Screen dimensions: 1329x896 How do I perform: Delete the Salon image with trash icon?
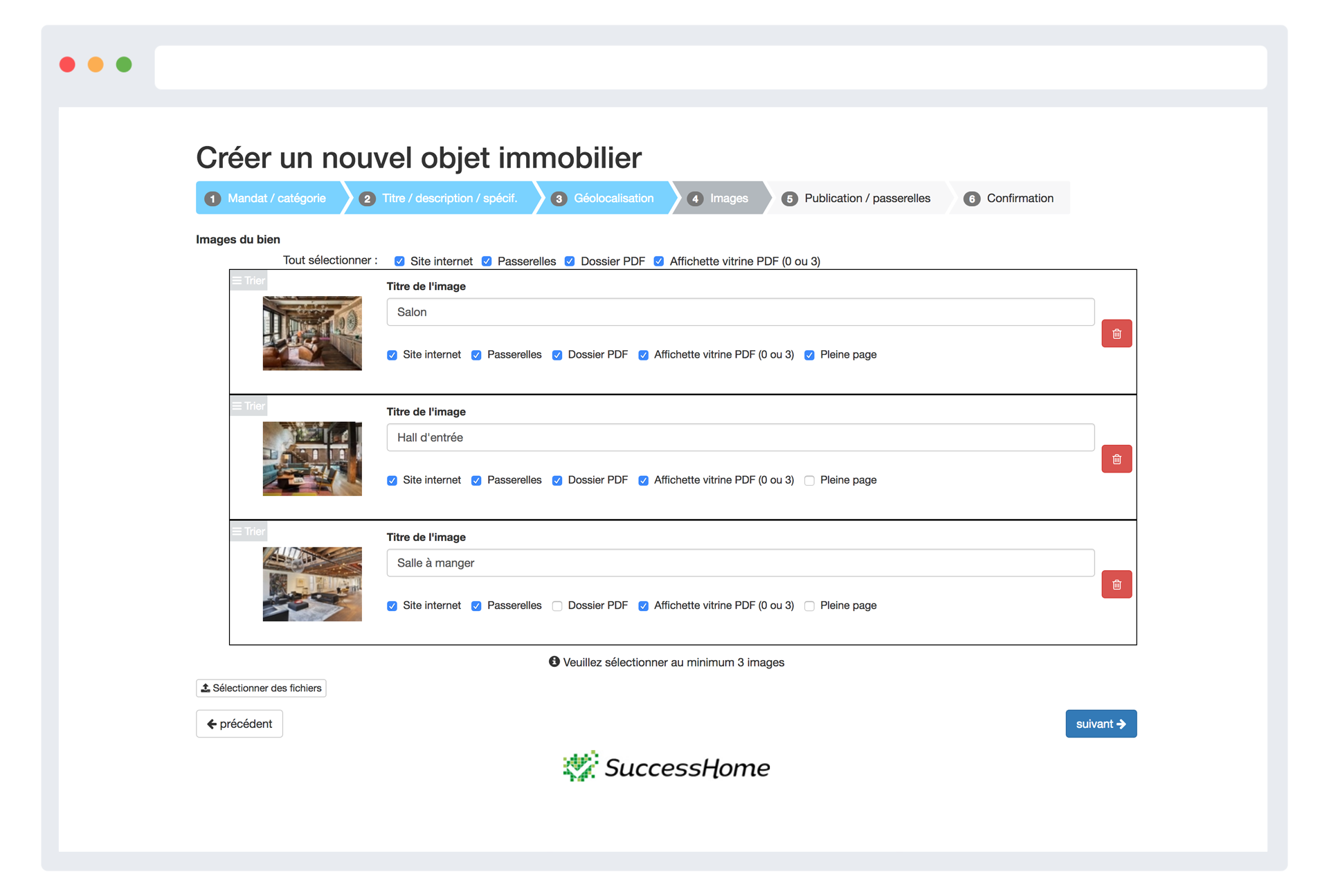pyautogui.click(x=1116, y=333)
